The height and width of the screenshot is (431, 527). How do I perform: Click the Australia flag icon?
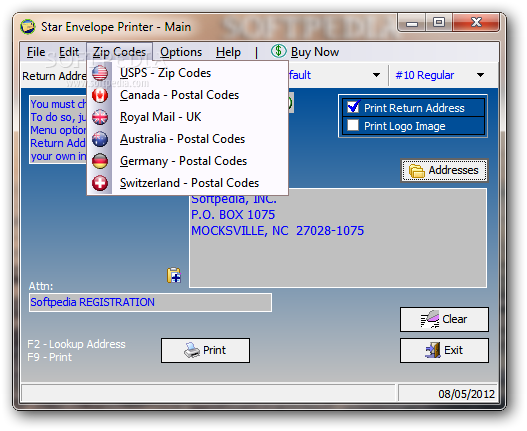[100, 139]
